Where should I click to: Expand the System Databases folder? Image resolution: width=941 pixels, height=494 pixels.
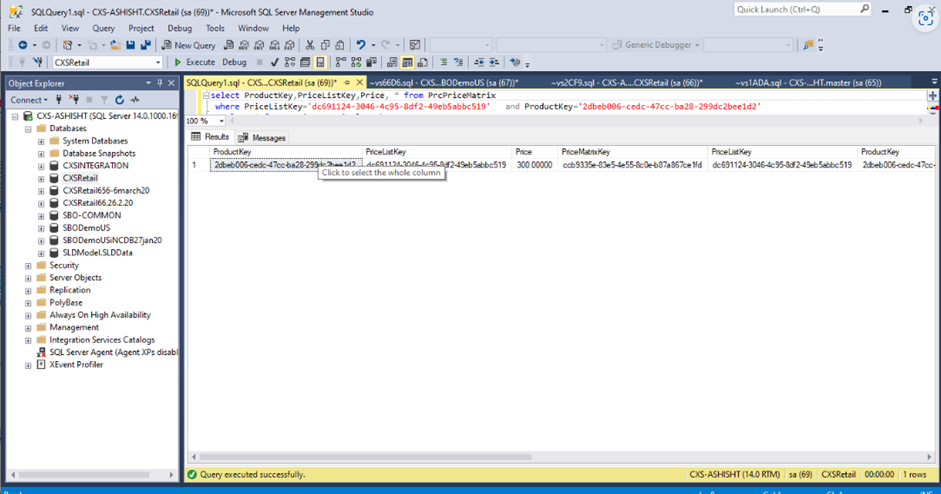[41, 142]
